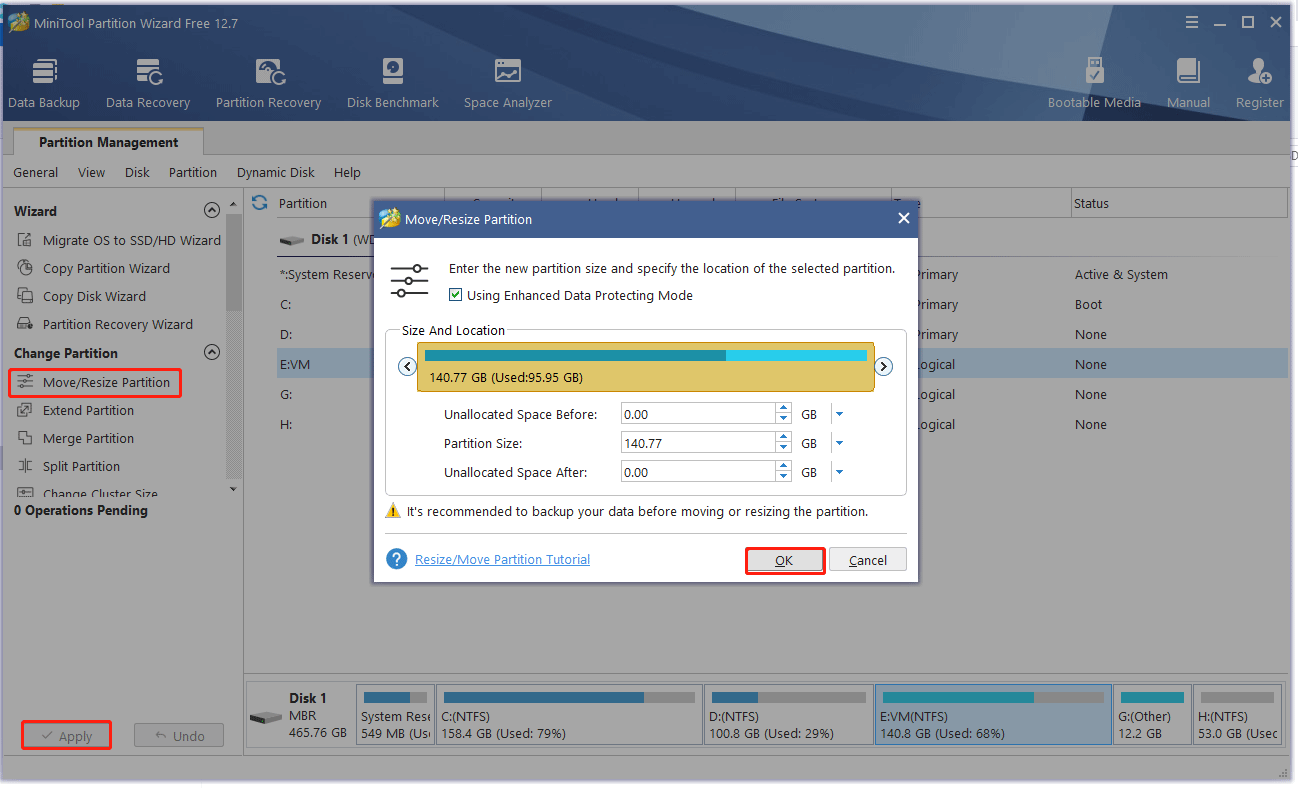
Task: Click the Unallocated Space Before field
Action: coord(698,414)
